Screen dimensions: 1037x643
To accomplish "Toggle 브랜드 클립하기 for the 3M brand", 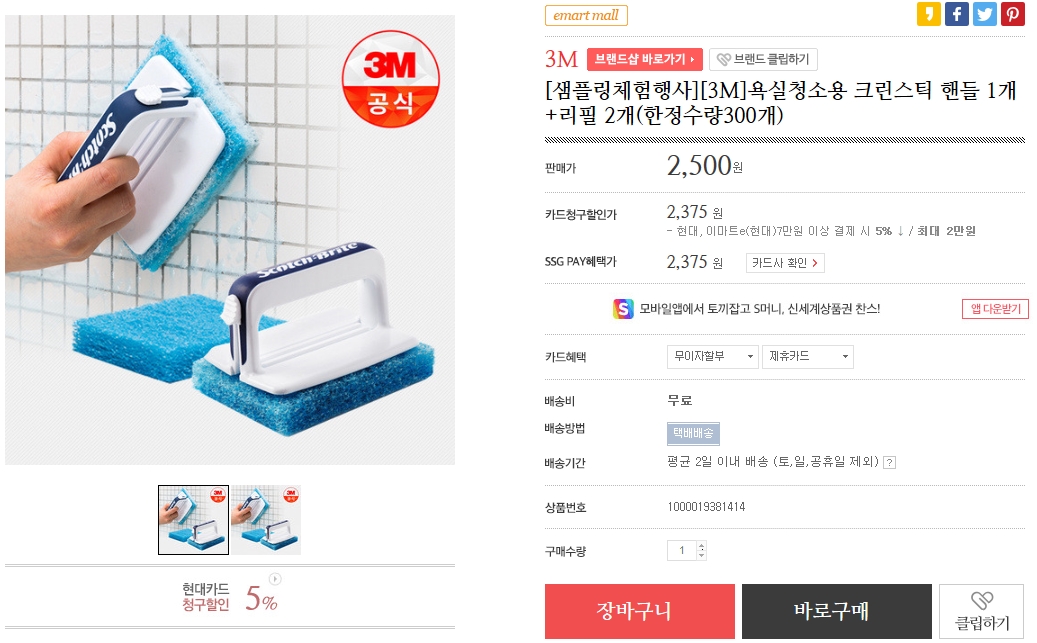I will (763, 59).
